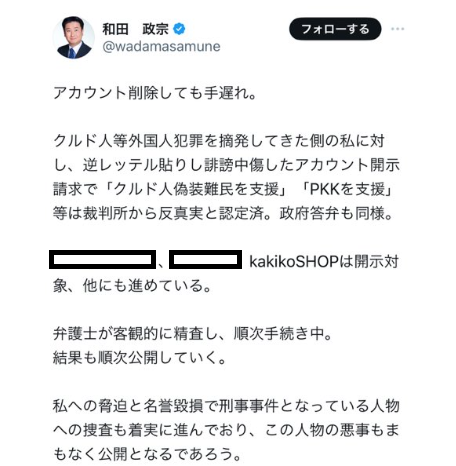Click the opening line アカウント削除しても手遅れ。
Image resolution: width=456 pixels, height=466 pixels.
point(155,93)
